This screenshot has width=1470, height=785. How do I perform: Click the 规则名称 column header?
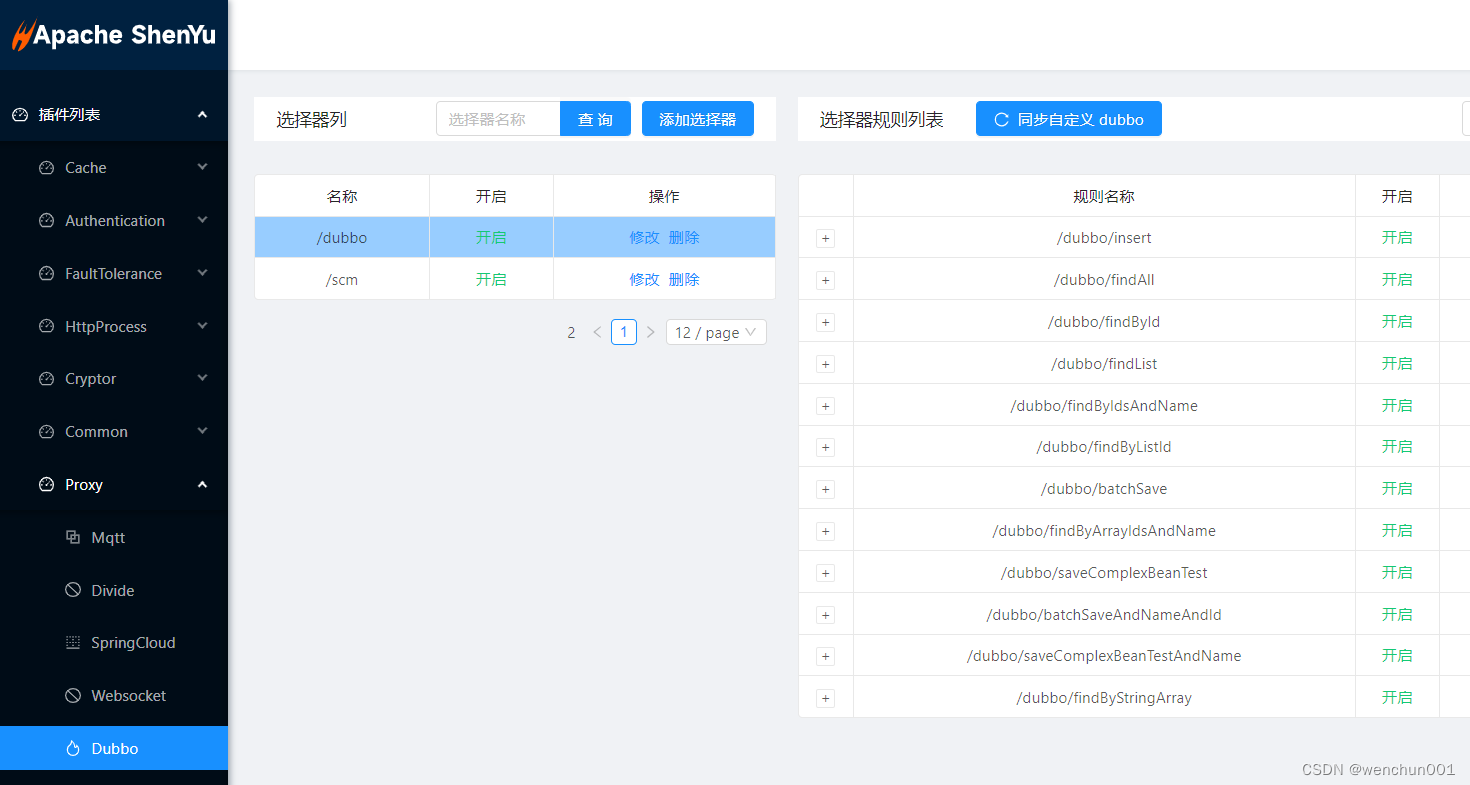coord(1104,196)
